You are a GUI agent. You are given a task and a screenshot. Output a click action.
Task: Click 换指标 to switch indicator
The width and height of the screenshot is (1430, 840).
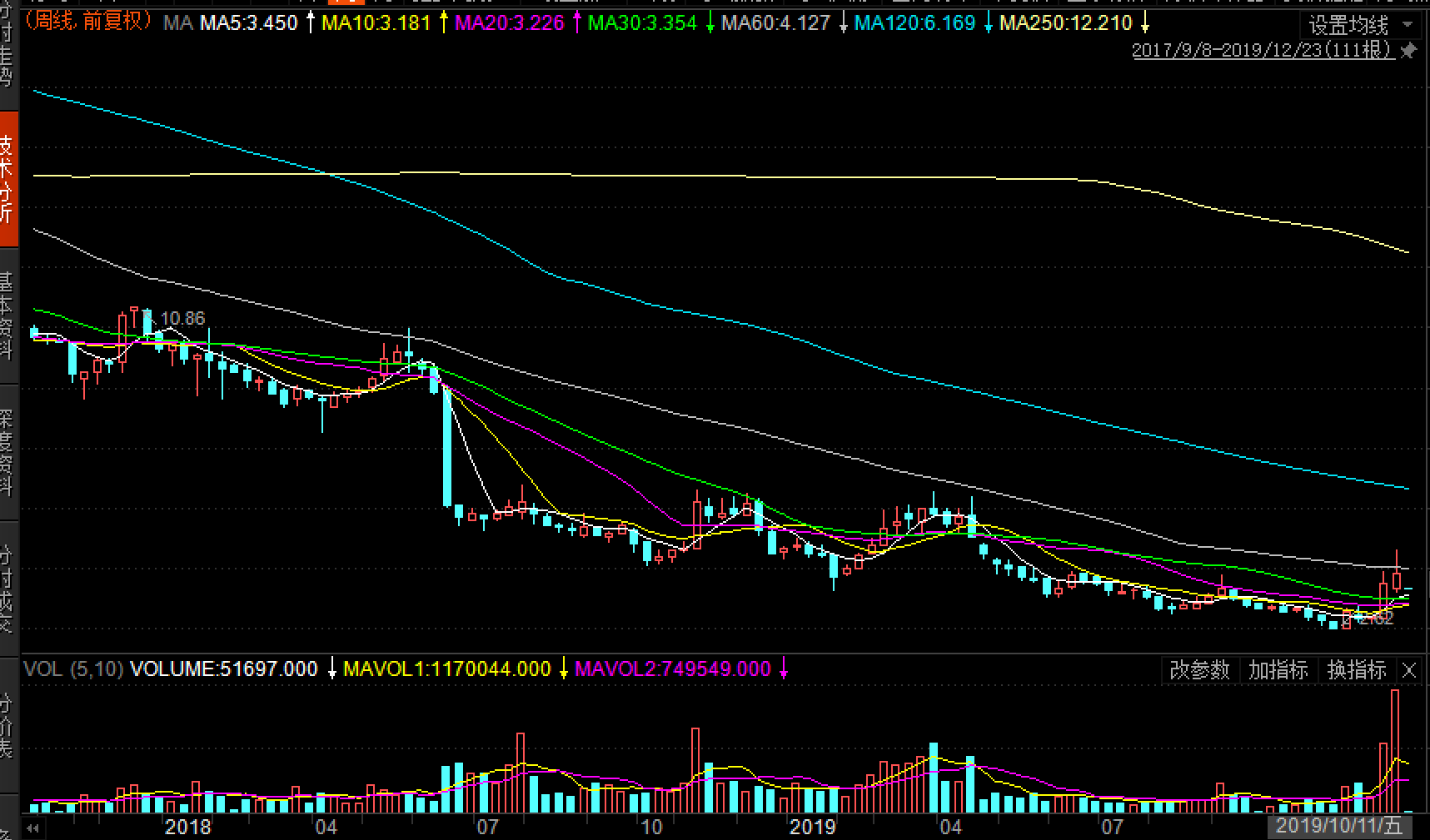point(1356,670)
